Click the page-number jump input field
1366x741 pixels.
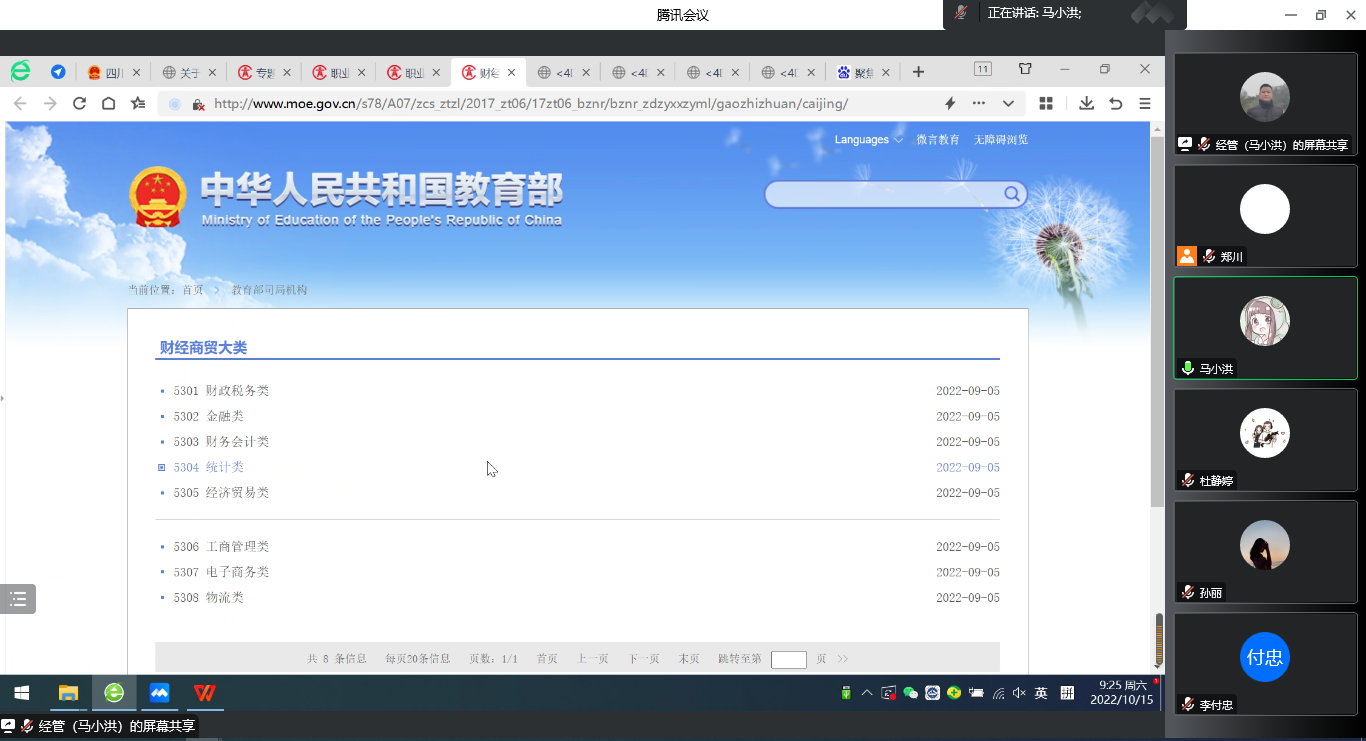788,659
